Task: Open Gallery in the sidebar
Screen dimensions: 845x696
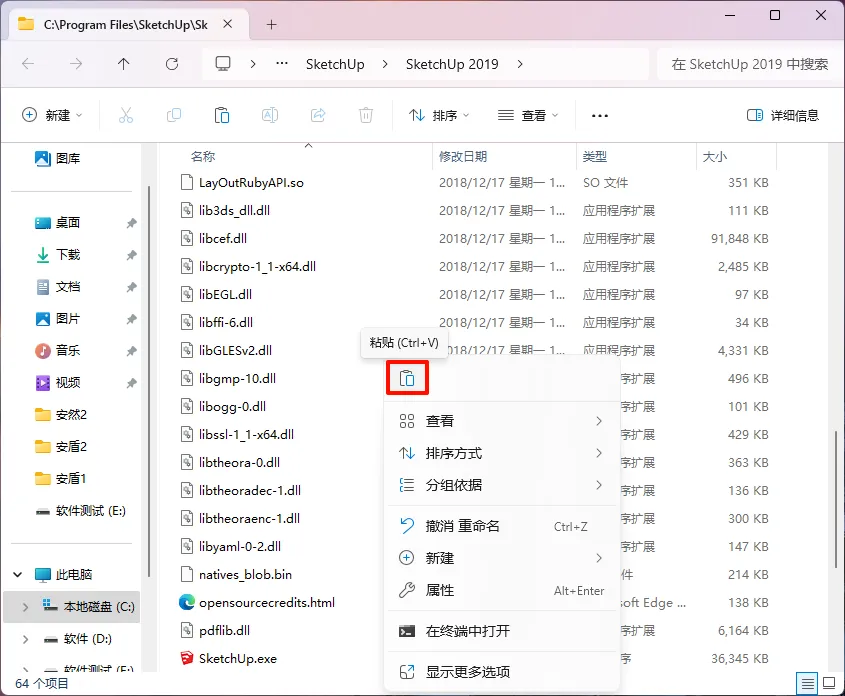Action: 58,158
